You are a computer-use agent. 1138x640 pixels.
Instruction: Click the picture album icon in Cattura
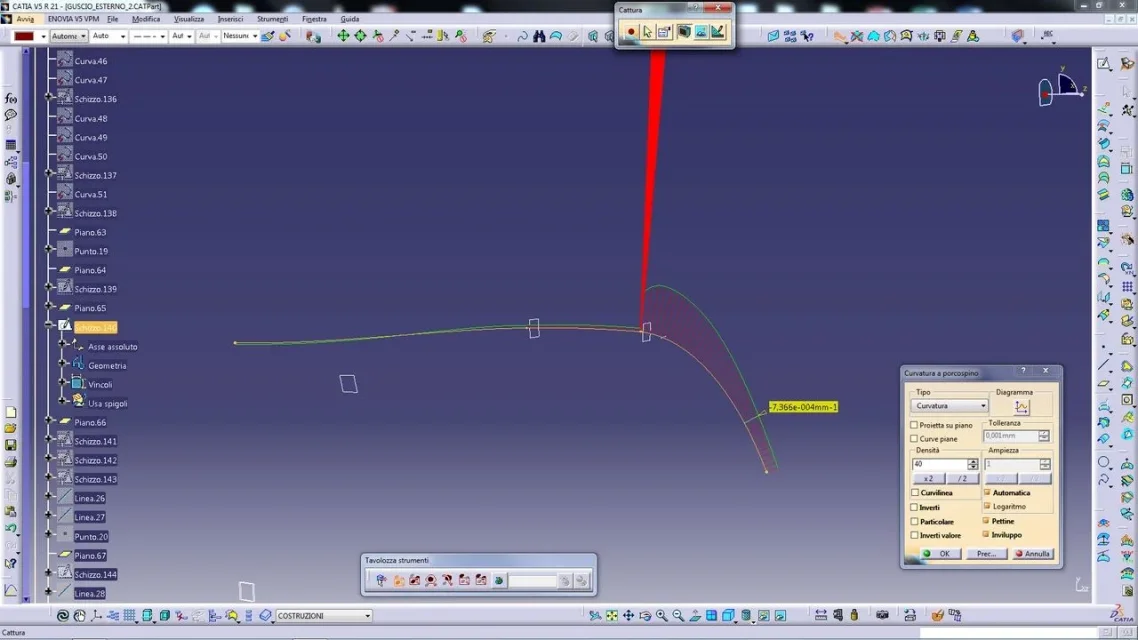(700, 32)
